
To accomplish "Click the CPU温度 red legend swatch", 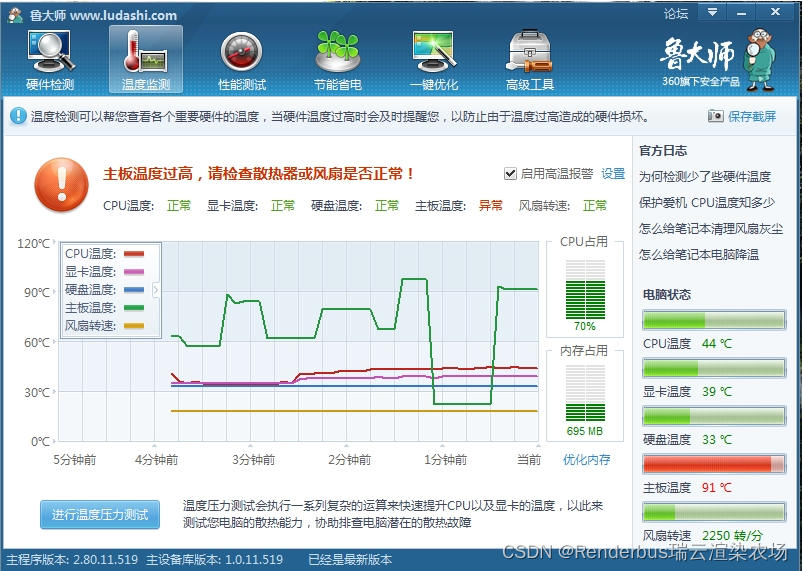I will (x=134, y=253).
